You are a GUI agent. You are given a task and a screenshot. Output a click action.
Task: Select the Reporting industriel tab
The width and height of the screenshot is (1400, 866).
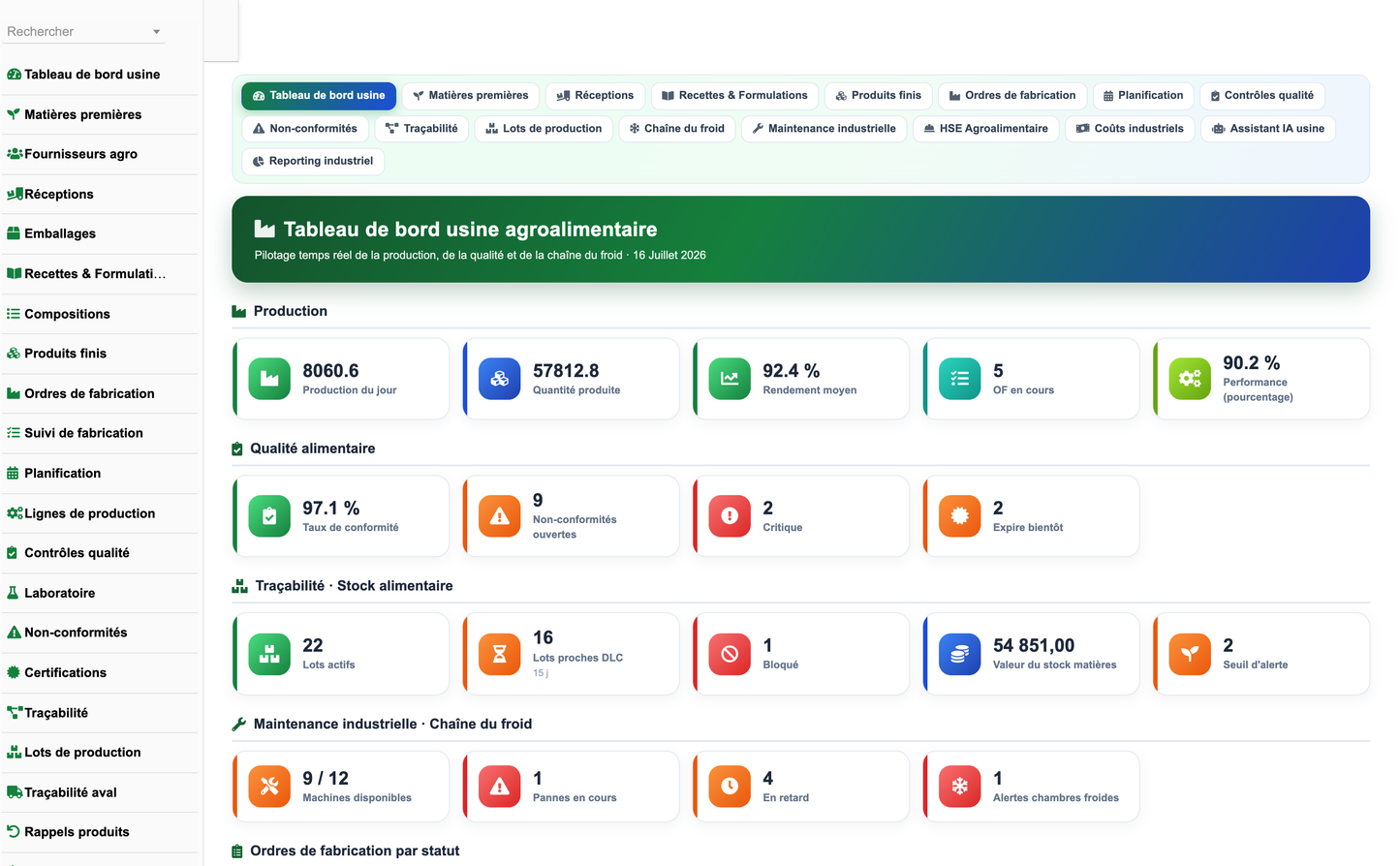(x=313, y=162)
